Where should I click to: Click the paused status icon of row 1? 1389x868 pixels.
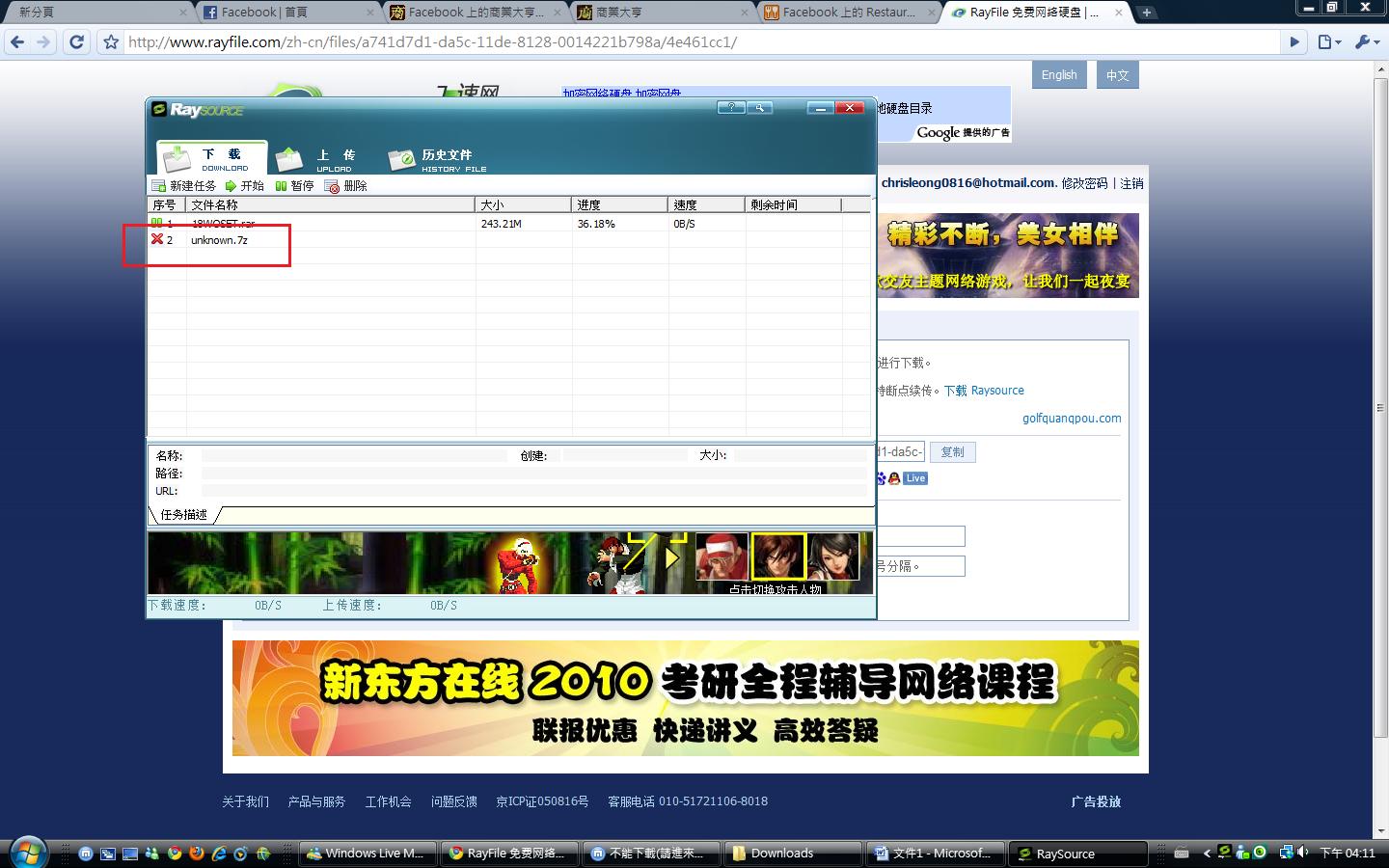[157, 223]
